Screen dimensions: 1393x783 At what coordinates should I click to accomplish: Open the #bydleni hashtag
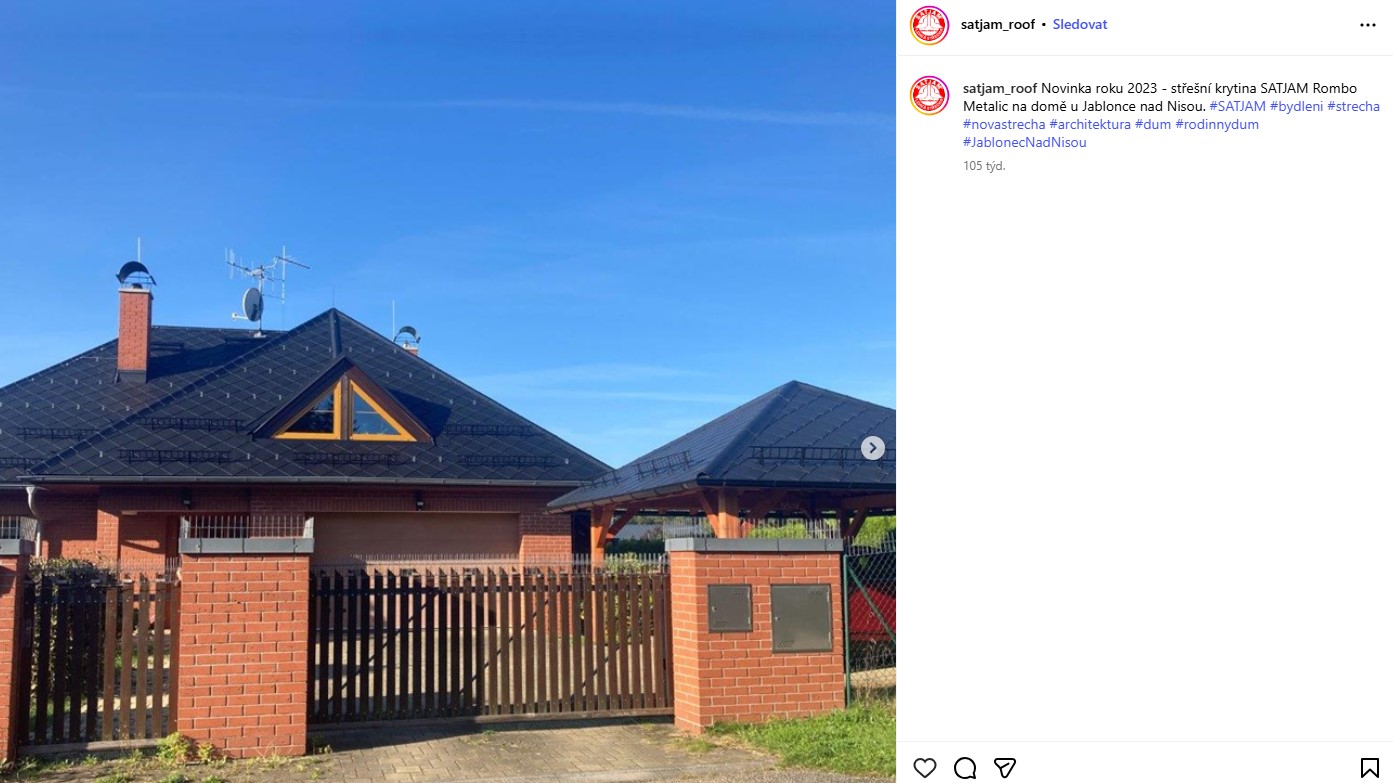[1296, 106]
